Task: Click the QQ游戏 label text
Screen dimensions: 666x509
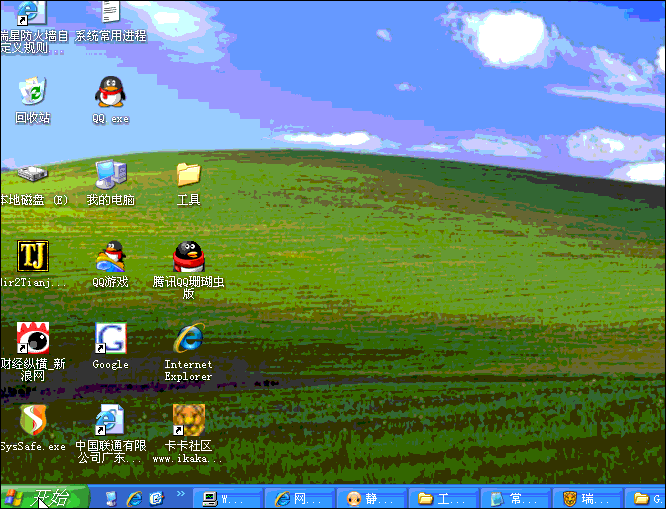Action: tap(110, 282)
